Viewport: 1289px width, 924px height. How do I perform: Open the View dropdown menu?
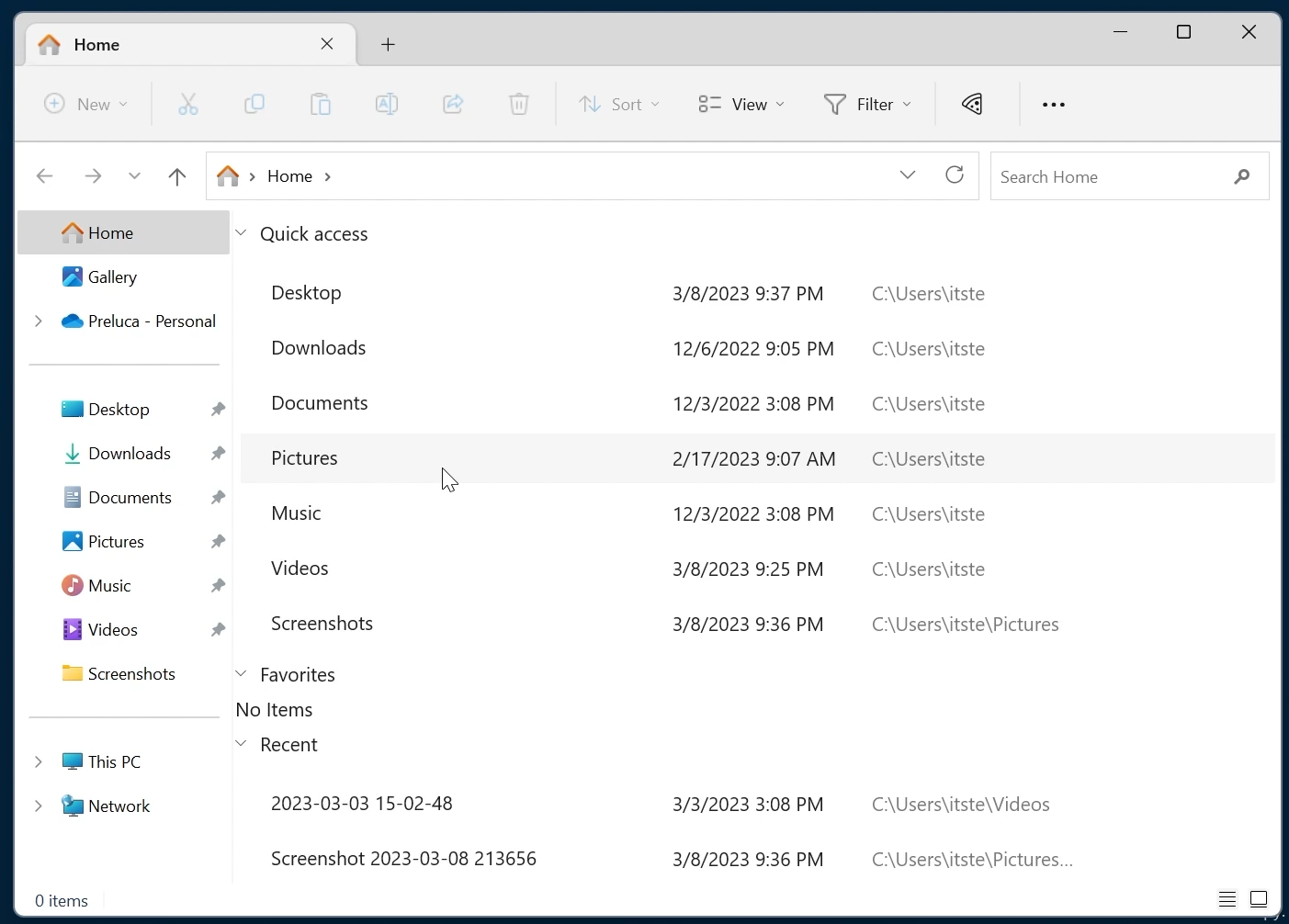[x=741, y=104]
